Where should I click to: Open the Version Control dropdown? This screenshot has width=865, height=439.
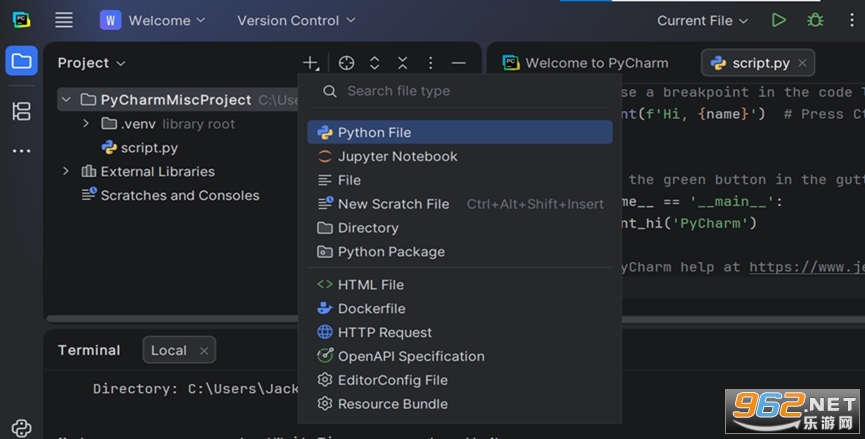(x=296, y=20)
